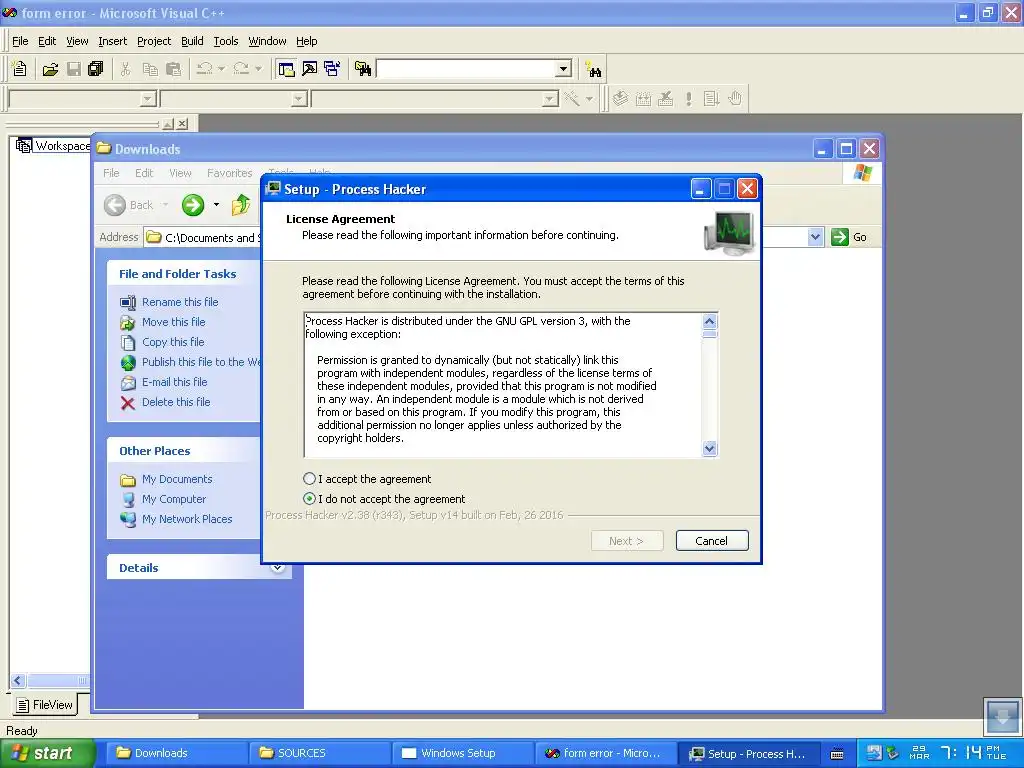Open the second WizardBar filter combo box
Screen dimensions: 1024x768
pos(234,99)
